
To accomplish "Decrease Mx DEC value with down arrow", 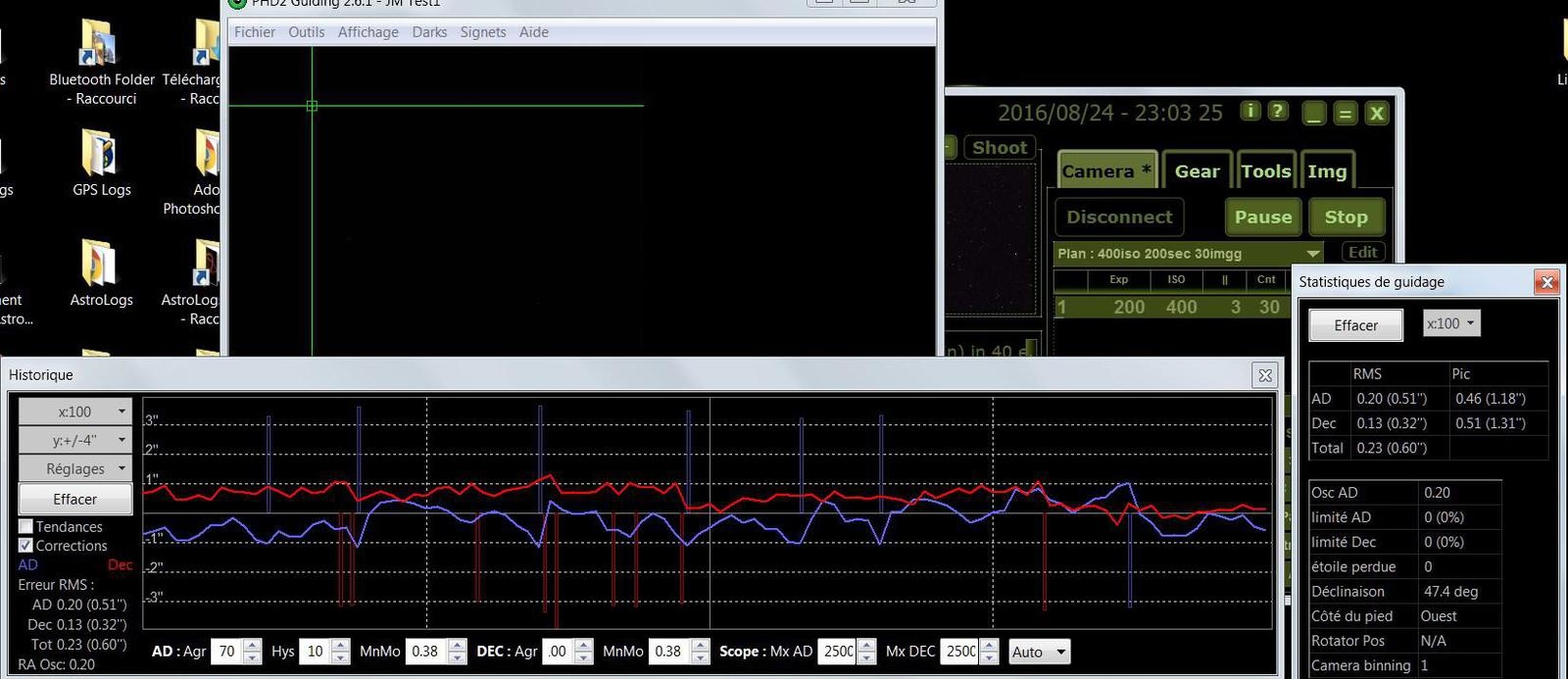I will 989,658.
